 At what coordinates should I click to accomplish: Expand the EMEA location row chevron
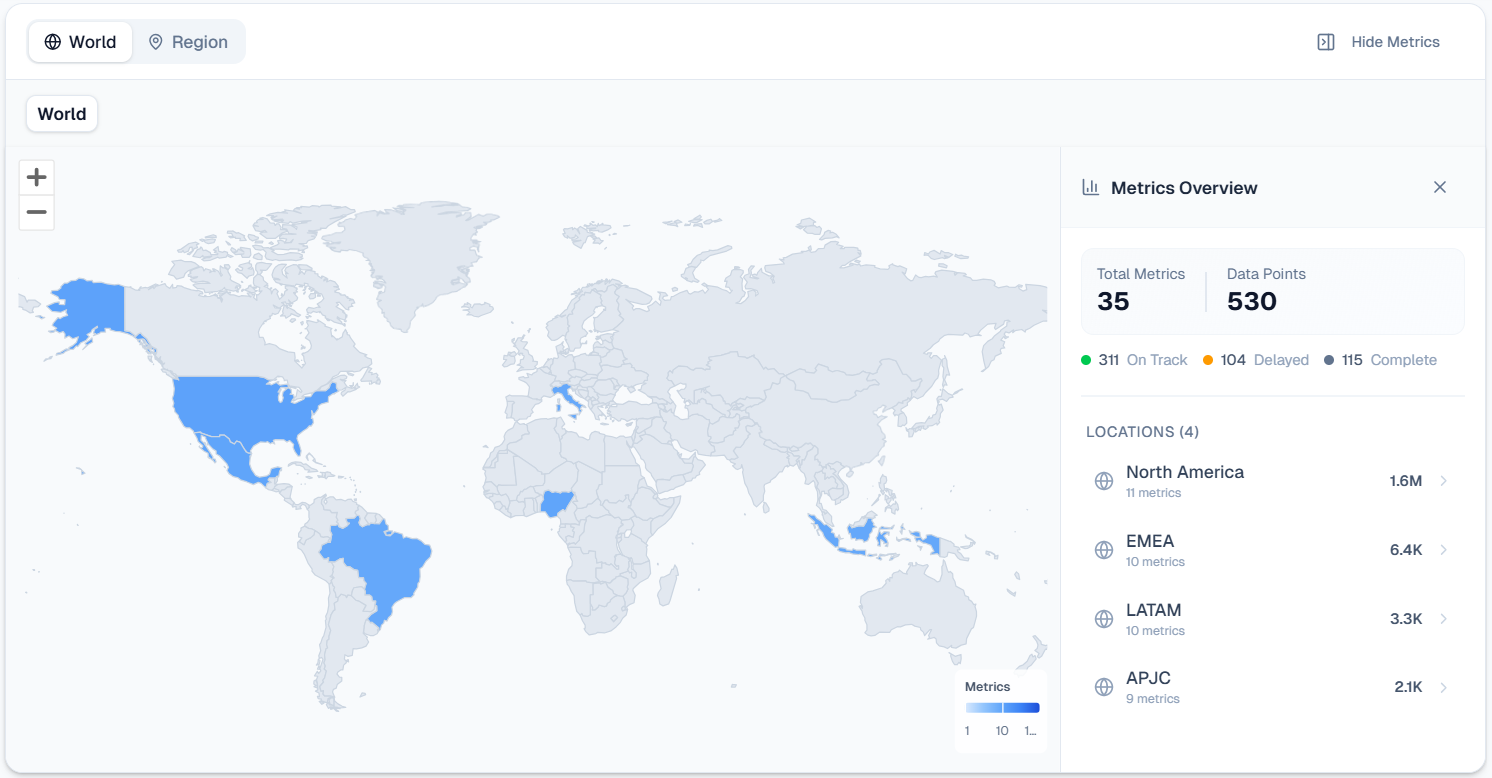tap(1442, 549)
